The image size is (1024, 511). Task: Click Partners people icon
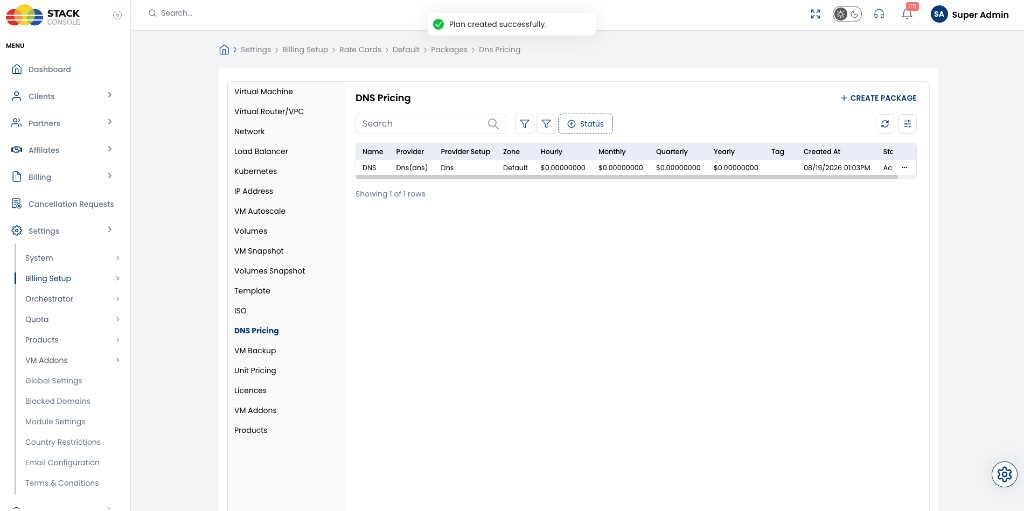(x=17, y=123)
